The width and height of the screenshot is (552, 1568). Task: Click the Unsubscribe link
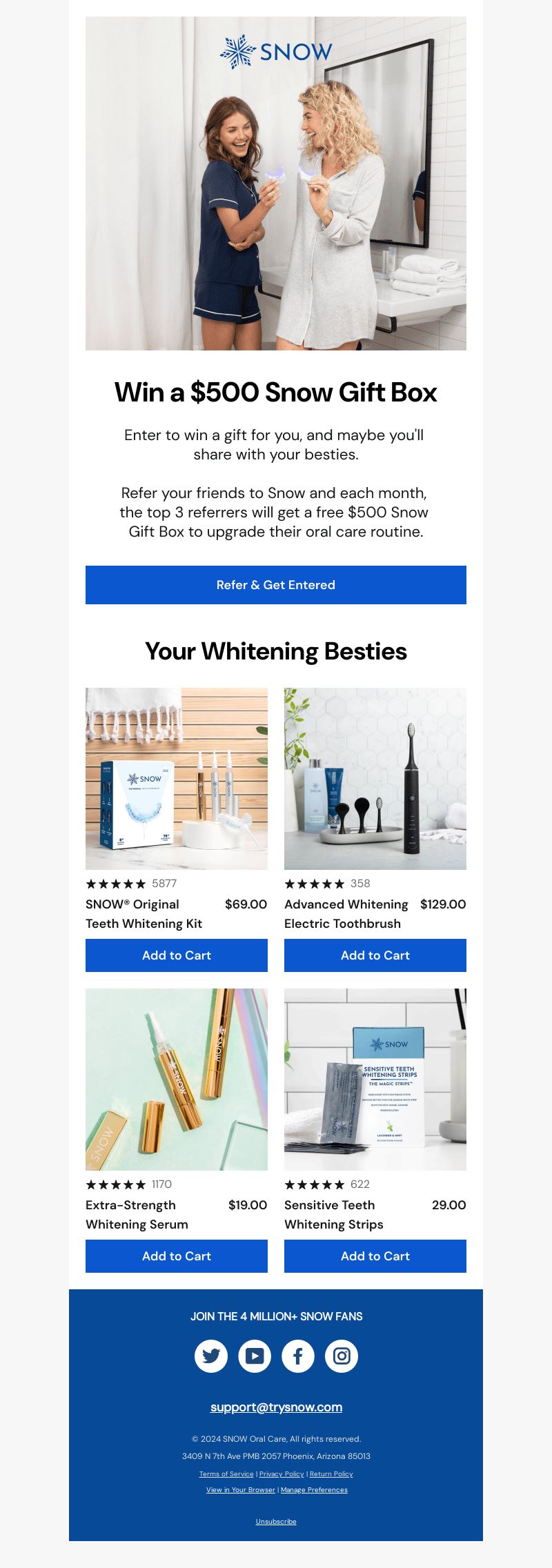coord(276,1522)
